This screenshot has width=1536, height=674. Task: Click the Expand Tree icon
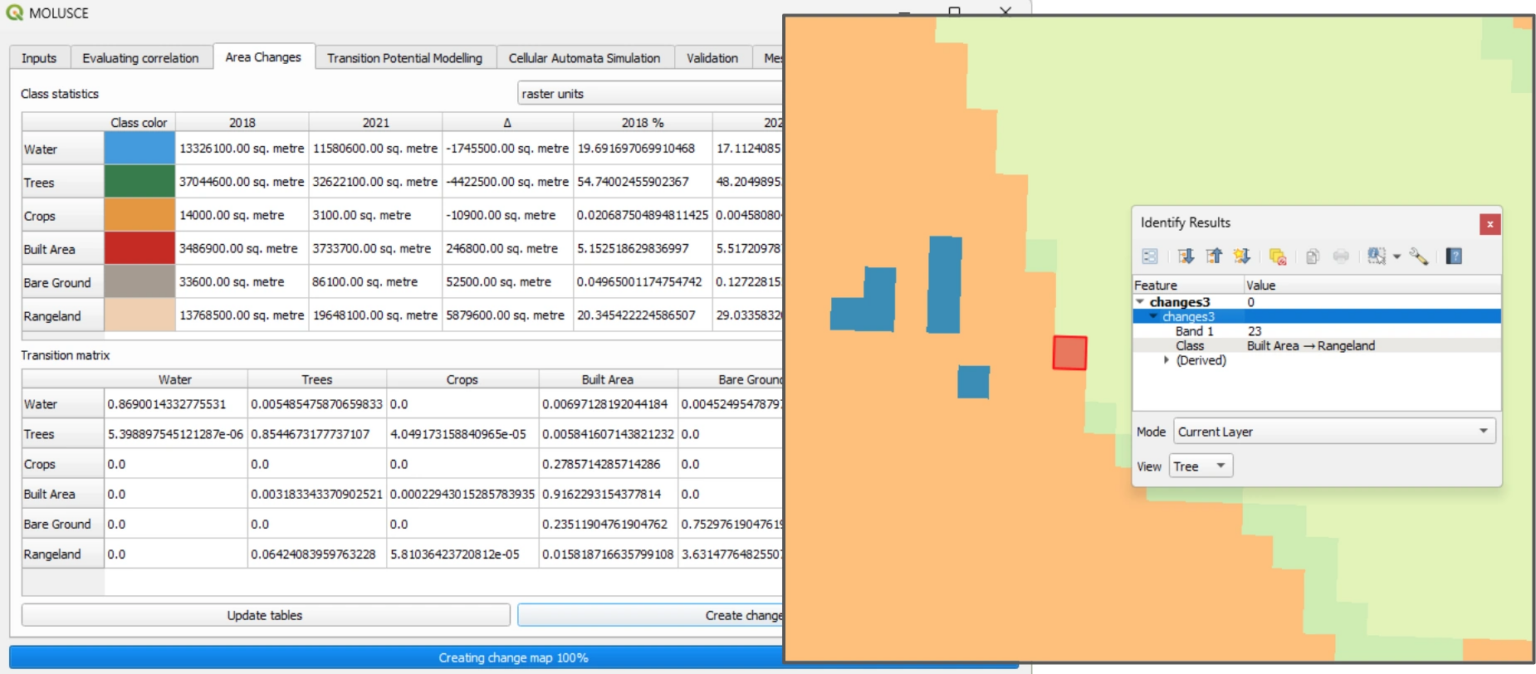click(1186, 256)
